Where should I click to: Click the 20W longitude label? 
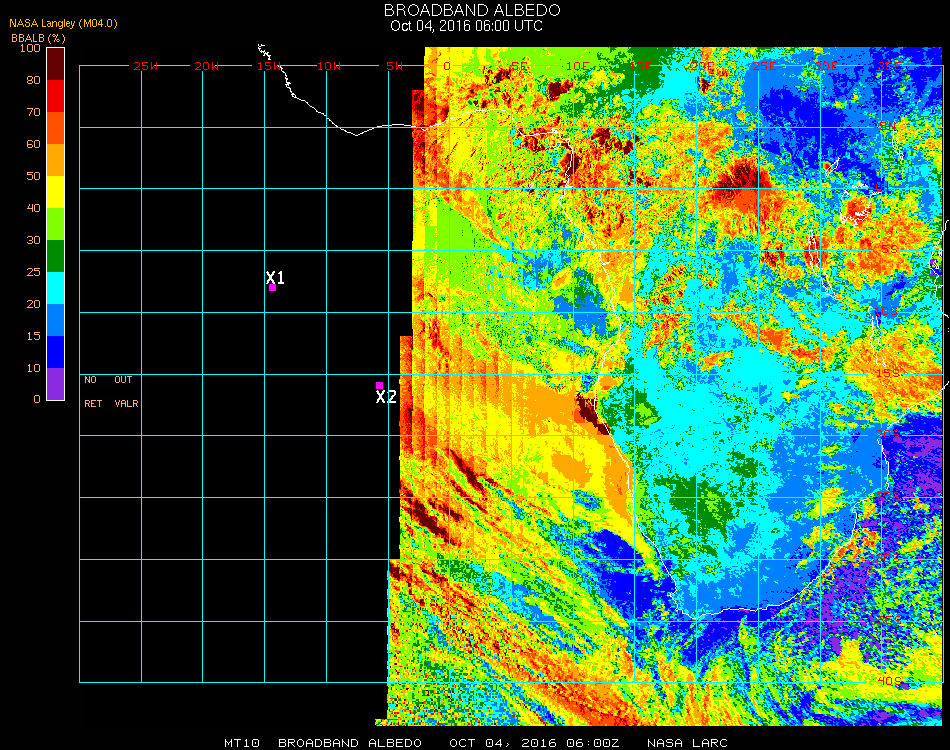(x=207, y=66)
